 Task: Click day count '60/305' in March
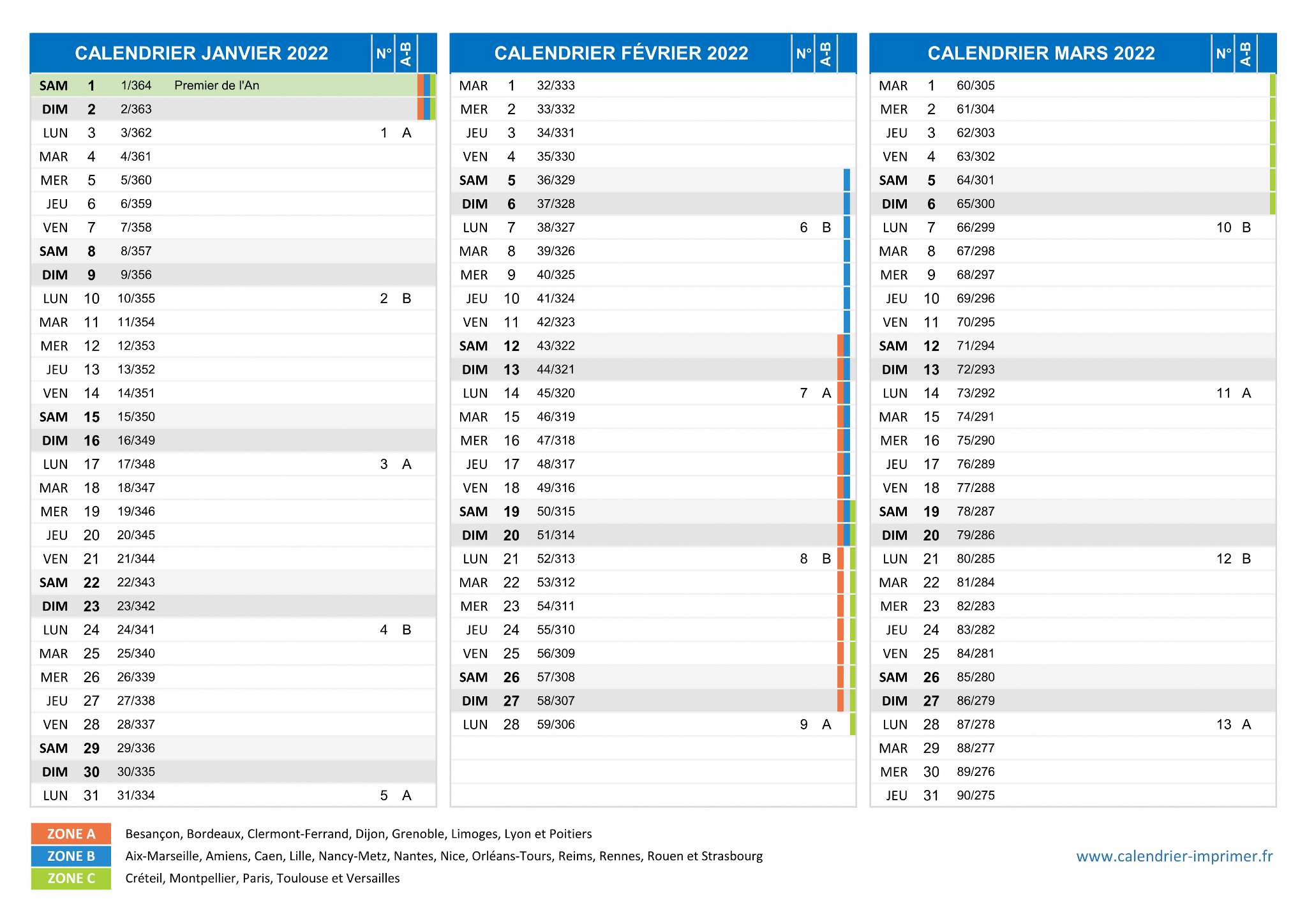[x=976, y=86]
